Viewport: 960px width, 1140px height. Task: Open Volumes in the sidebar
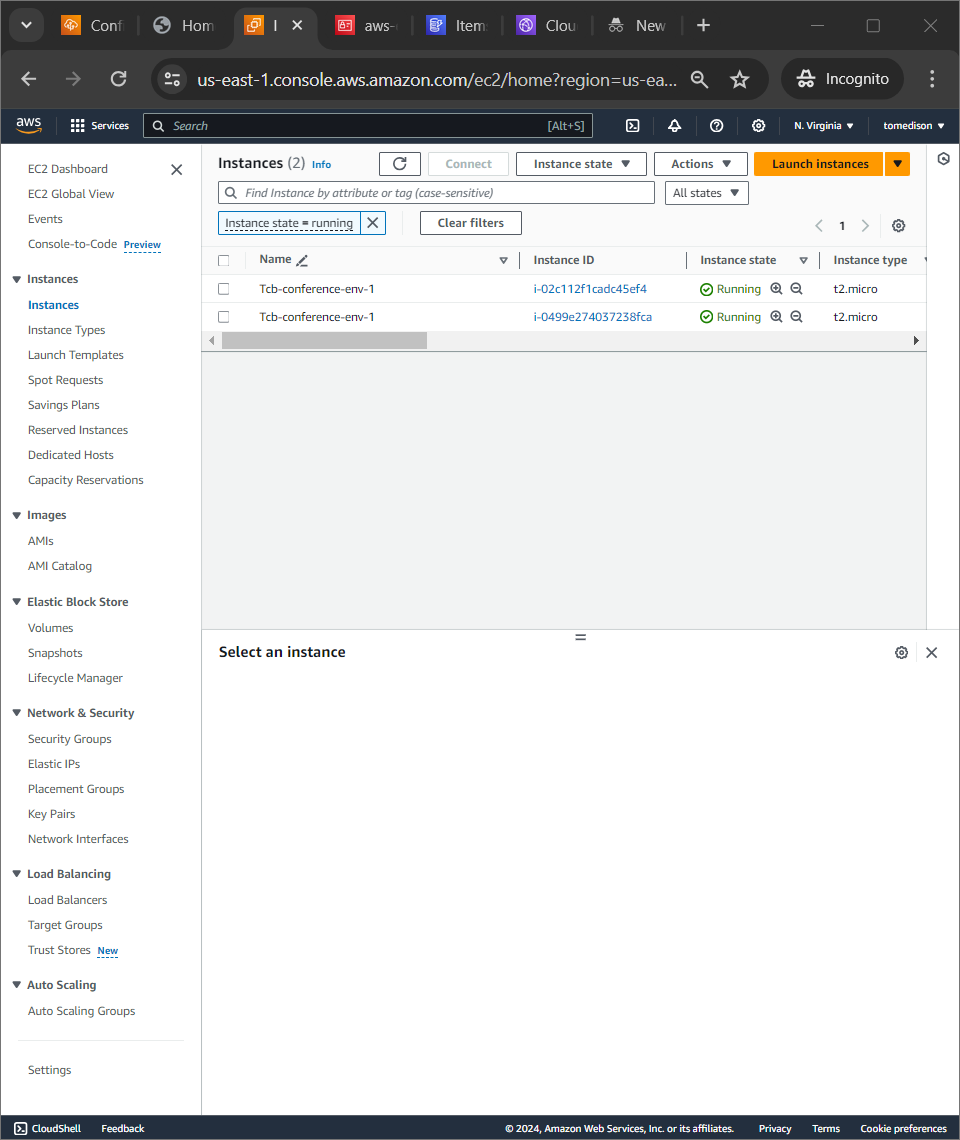click(50, 627)
